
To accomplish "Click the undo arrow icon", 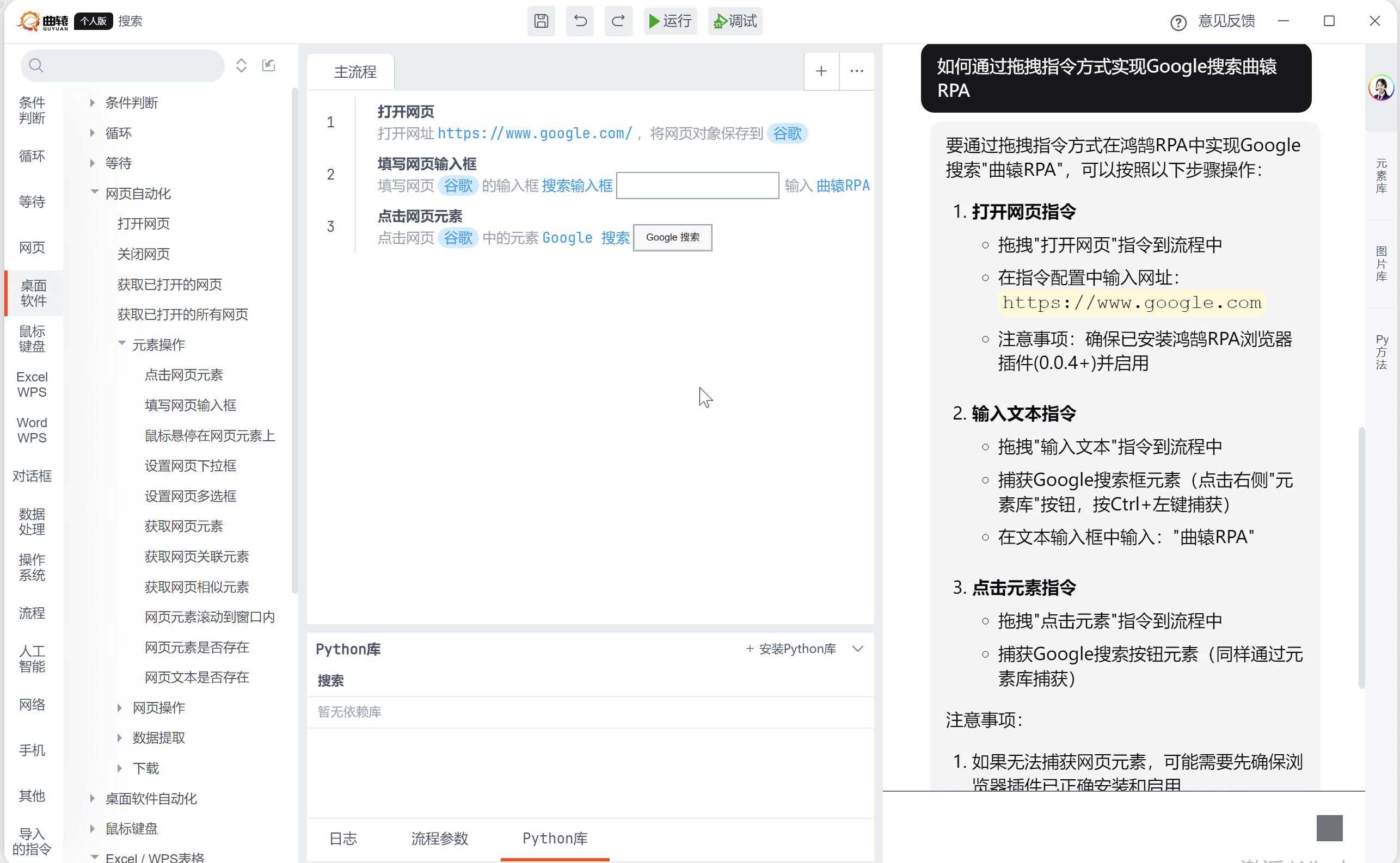I will [580, 21].
